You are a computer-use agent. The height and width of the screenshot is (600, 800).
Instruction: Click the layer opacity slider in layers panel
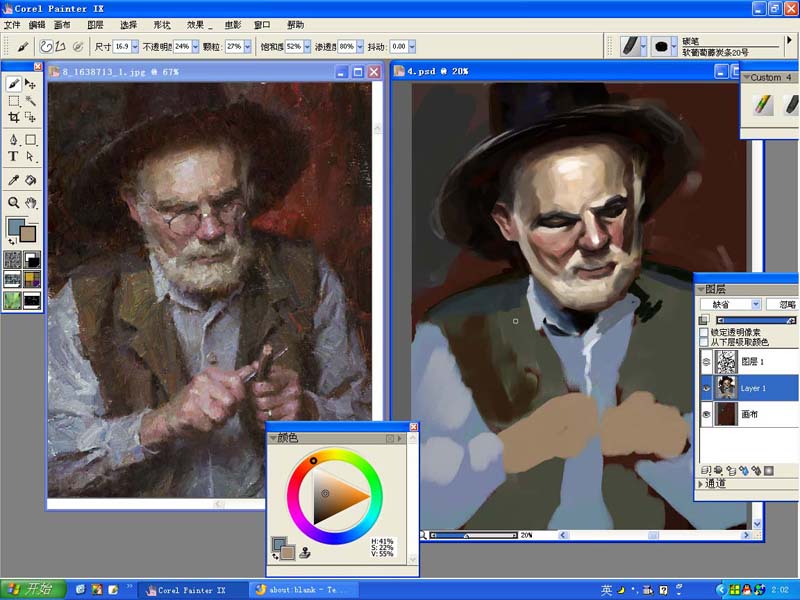(x=756, y=320)
